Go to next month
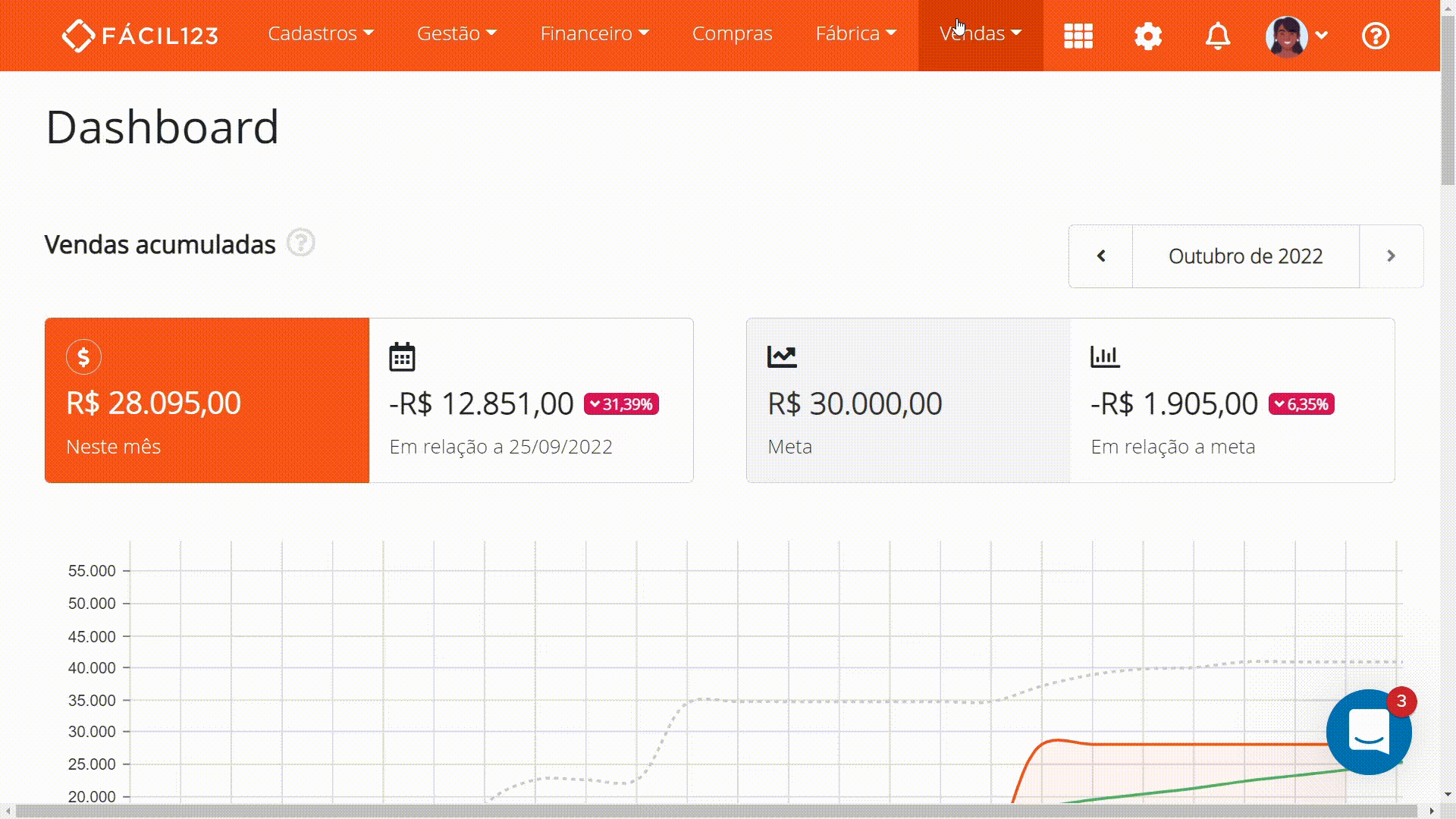Viewport: 1456px width, 819px height. 1391,256
